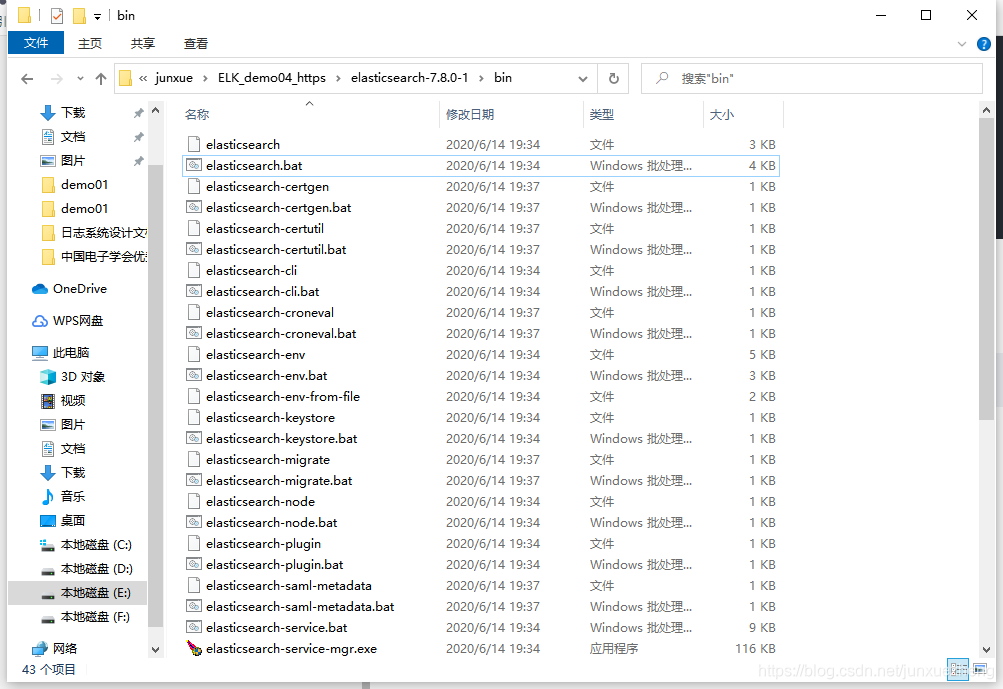
Task: Open 本地磁盘 (F:) drive
Action: tap(95, 617)
